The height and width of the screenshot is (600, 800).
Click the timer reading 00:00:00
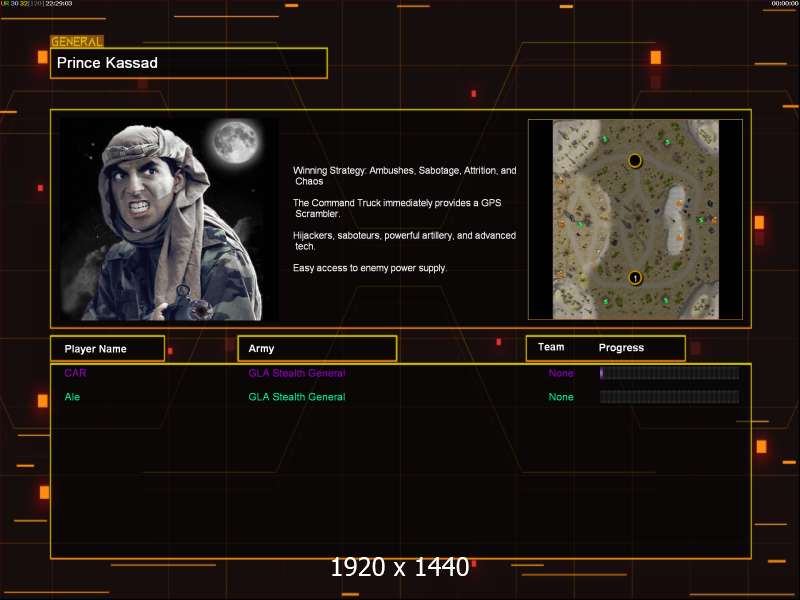point(785,4)
